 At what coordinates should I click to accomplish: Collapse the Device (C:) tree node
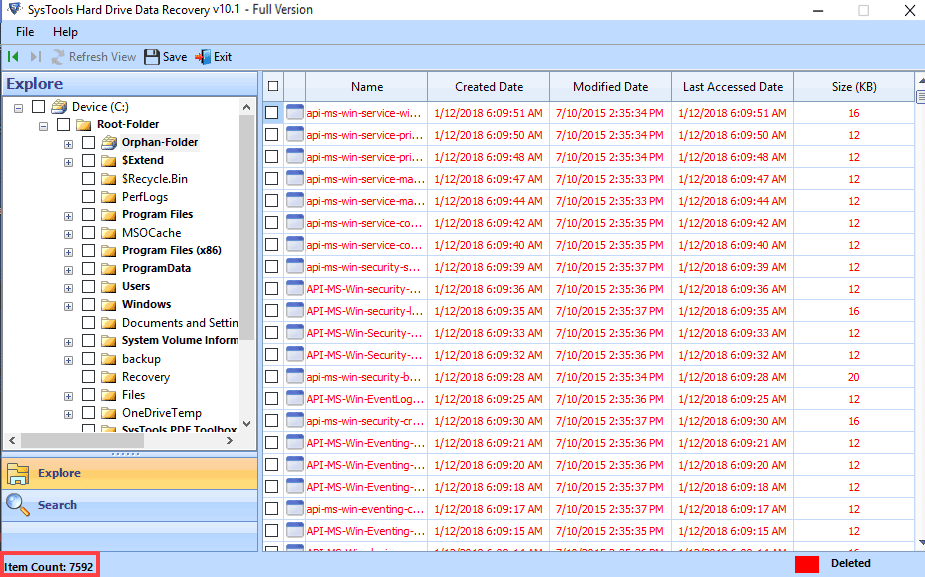(18, 108)
